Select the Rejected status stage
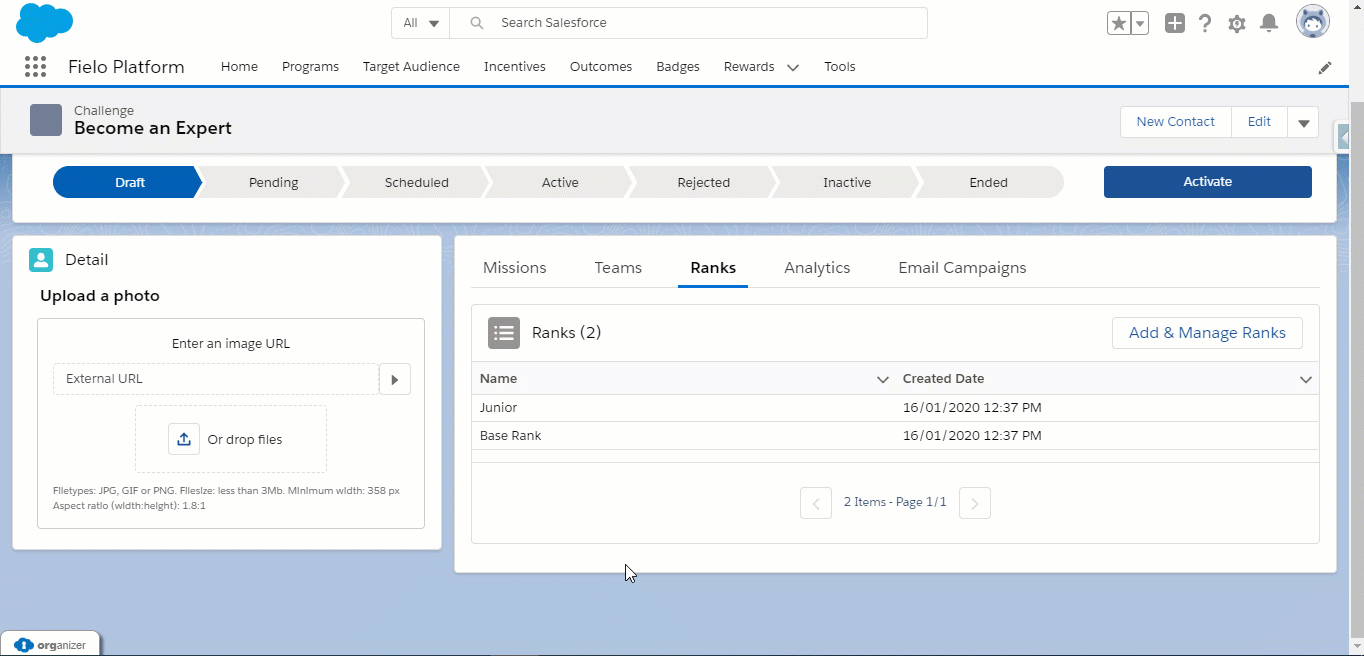This screenshot has height=656, width=1364. click(704, 182)
